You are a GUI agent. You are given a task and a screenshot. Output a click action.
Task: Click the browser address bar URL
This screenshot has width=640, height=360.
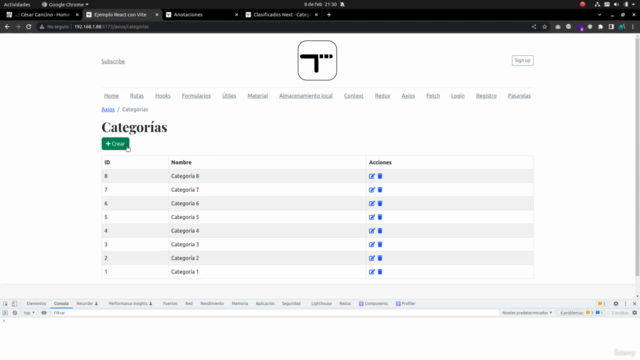(x=111, y=27)
